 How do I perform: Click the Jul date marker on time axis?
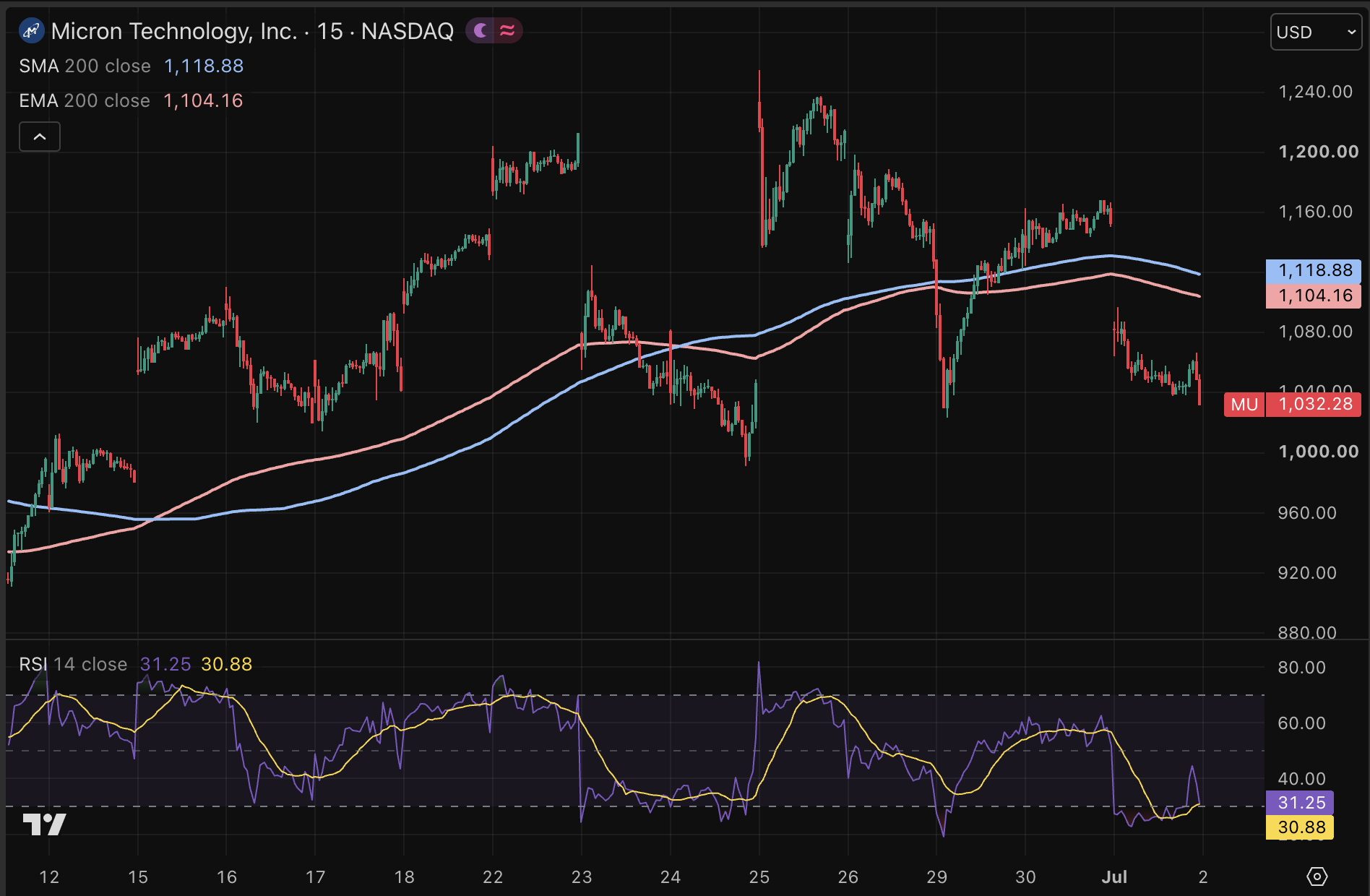pos(1114,876)
